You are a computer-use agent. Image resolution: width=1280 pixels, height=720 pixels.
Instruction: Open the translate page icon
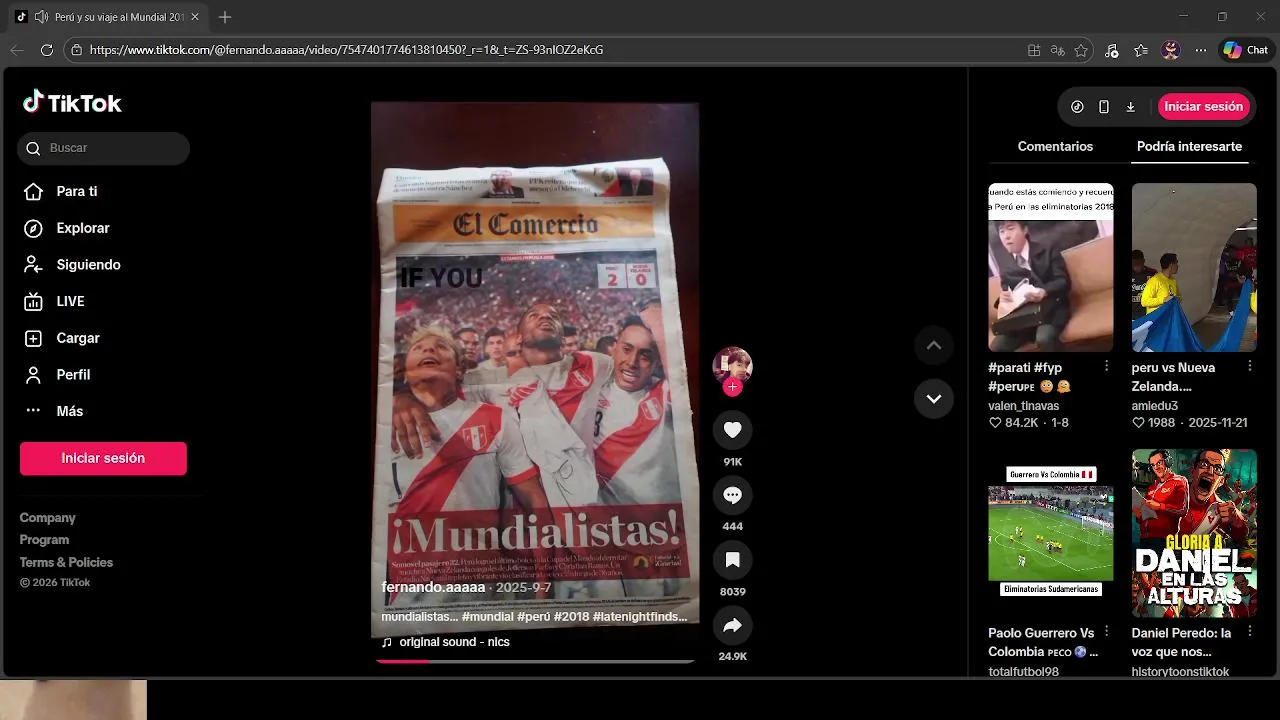coord(1057,50)
